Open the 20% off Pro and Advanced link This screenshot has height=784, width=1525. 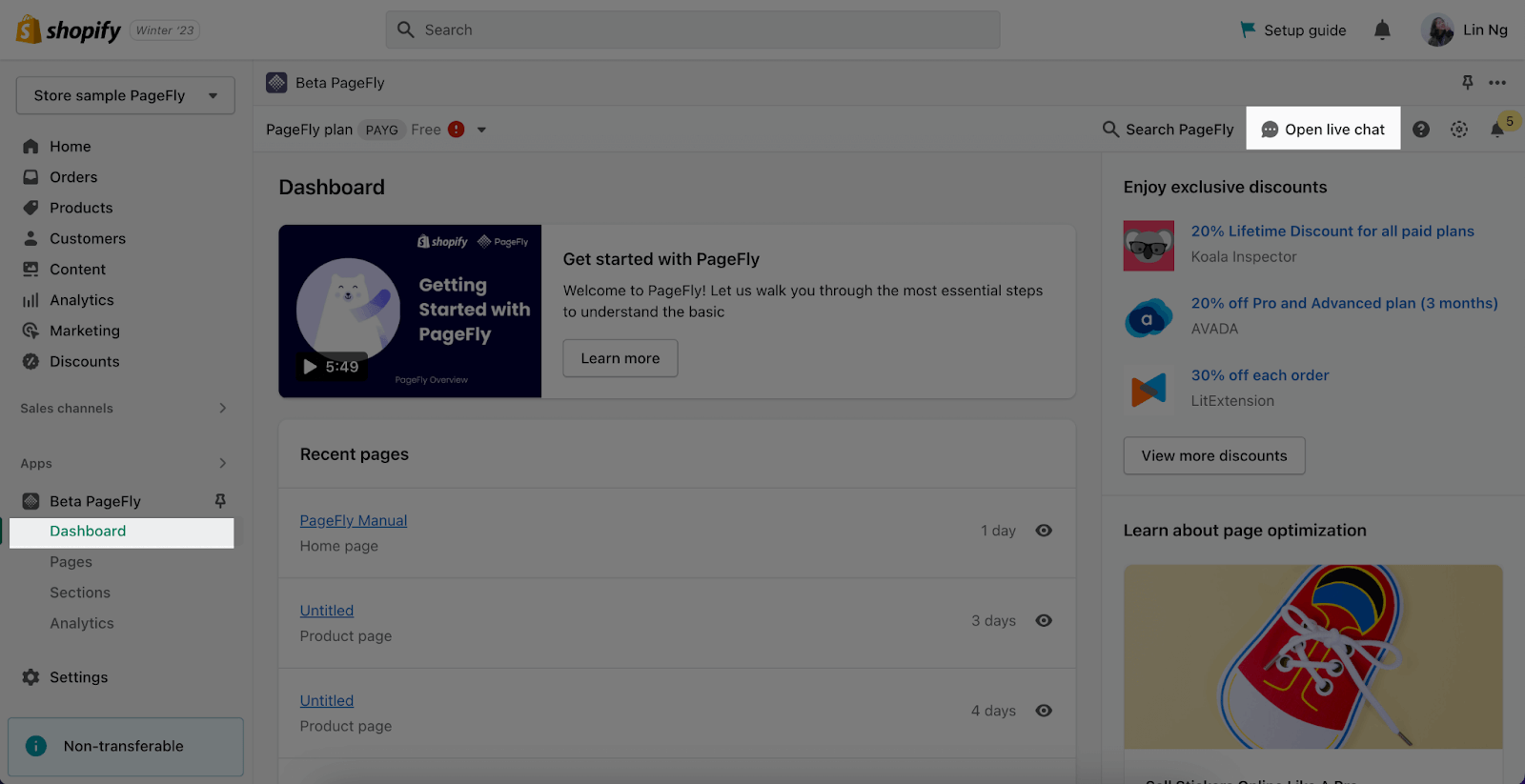(x=1344, y=303)
